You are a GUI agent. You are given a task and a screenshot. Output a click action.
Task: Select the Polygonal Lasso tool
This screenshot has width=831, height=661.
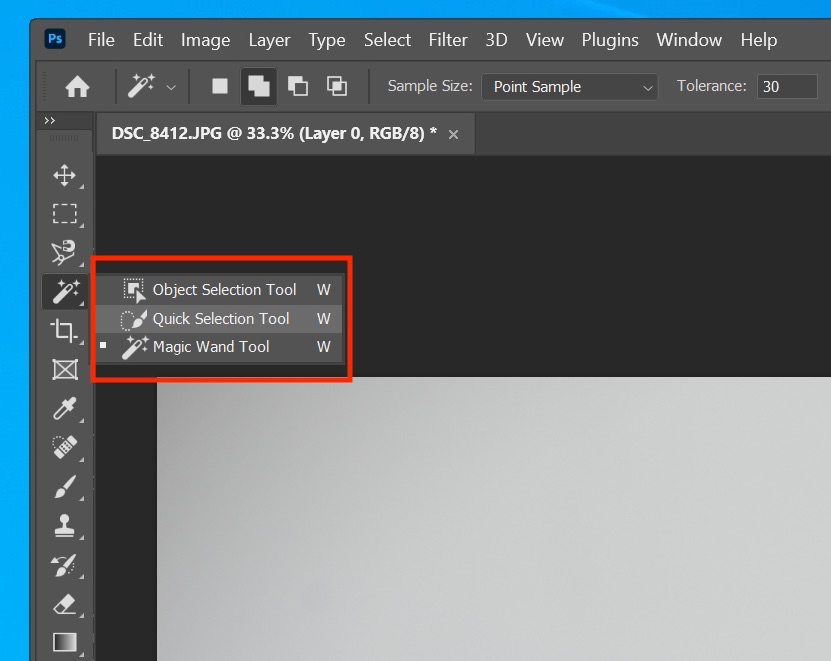65,252
